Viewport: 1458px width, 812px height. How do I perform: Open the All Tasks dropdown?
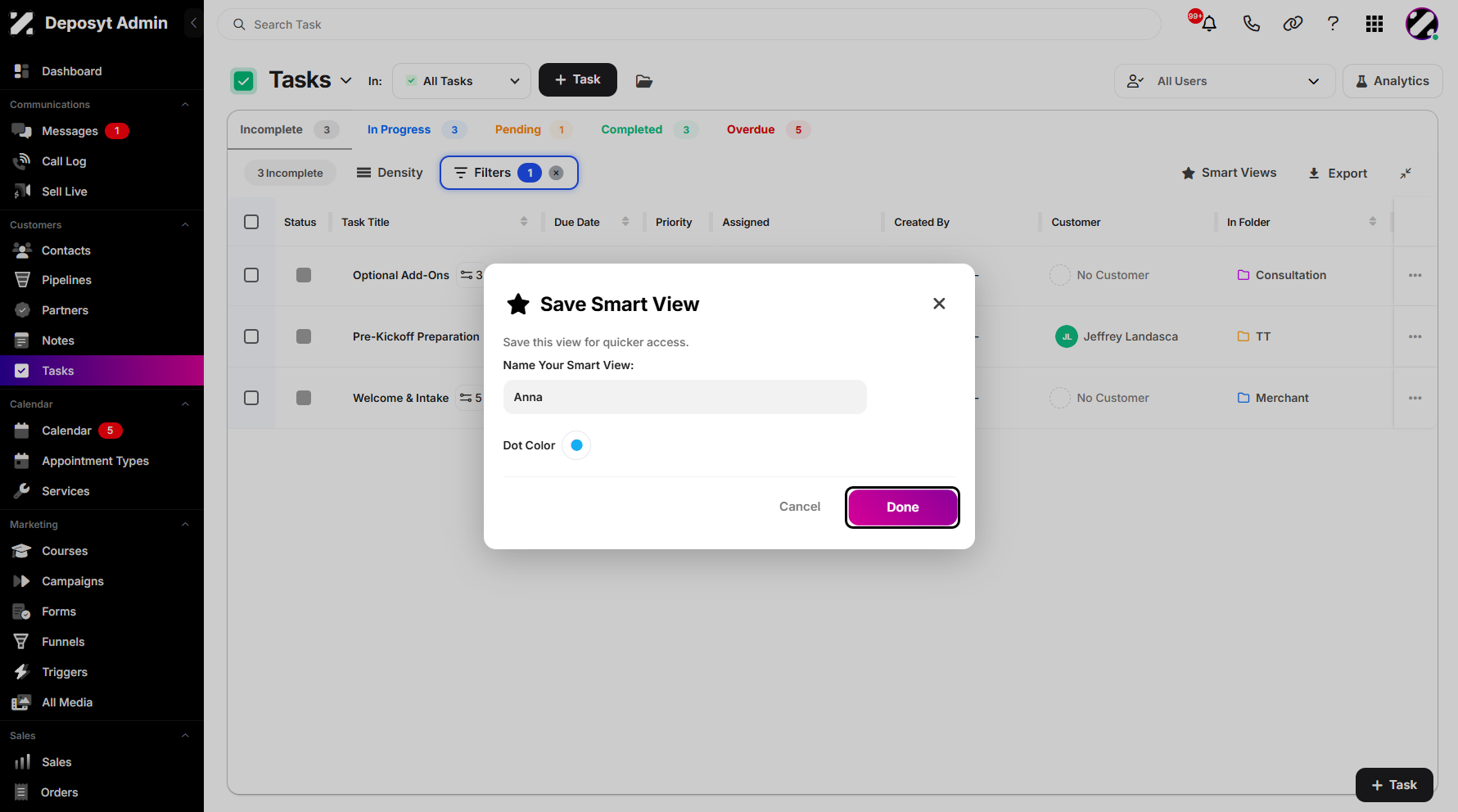(462, 81)
